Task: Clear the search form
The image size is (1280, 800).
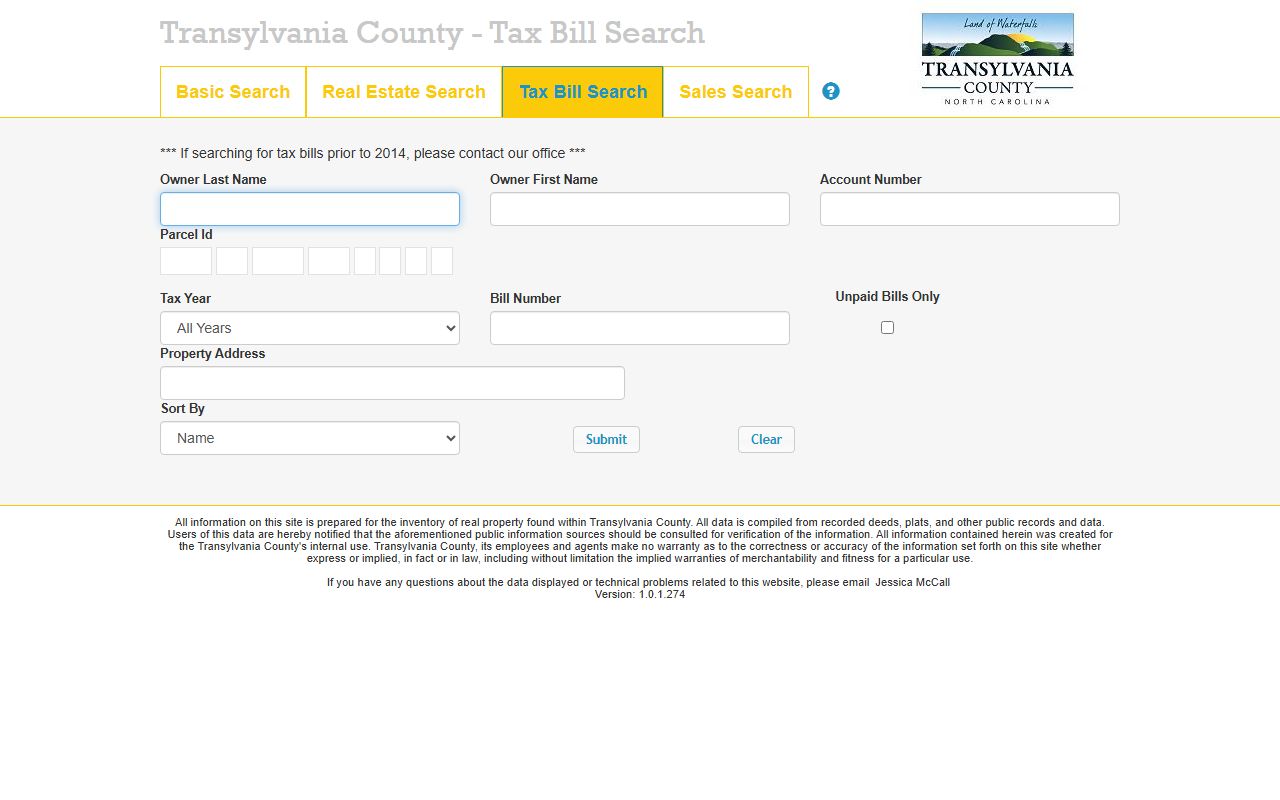Action: click(766, 439)
